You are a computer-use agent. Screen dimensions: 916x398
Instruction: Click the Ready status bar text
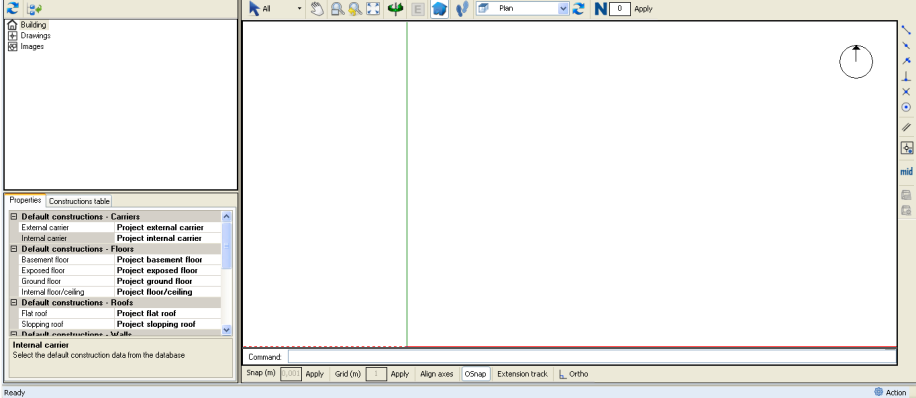(x=15, y=393)
